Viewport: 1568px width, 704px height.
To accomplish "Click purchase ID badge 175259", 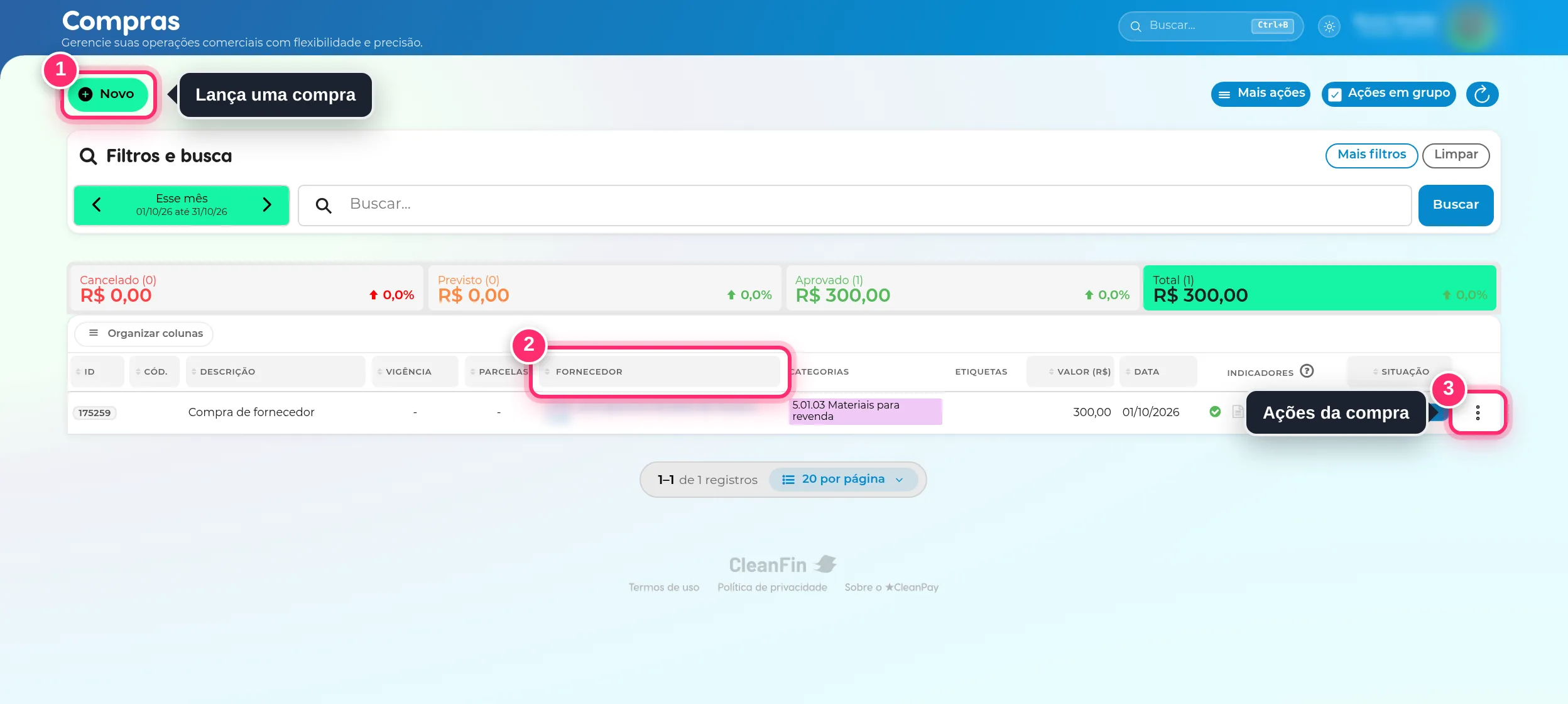I will pos(94,413).
